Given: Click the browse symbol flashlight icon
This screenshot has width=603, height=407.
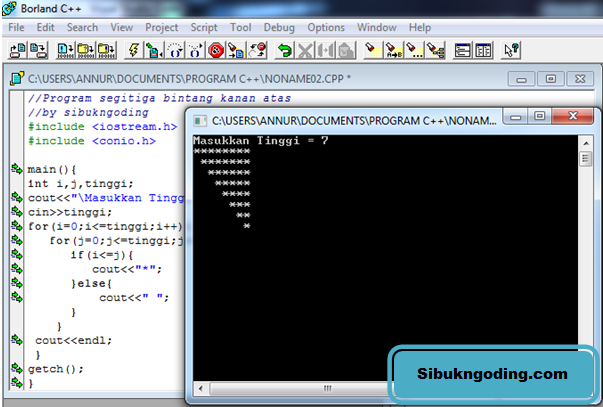Looking at the screenshot, I should click(435, 50).
